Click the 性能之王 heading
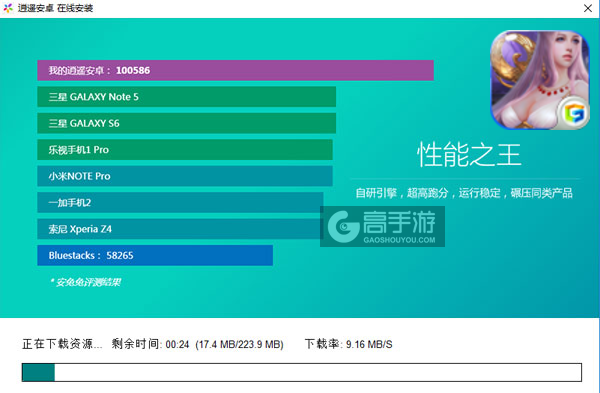Image resolution: width=600 pixels, height=393 pixels. (x=469, y=155)
